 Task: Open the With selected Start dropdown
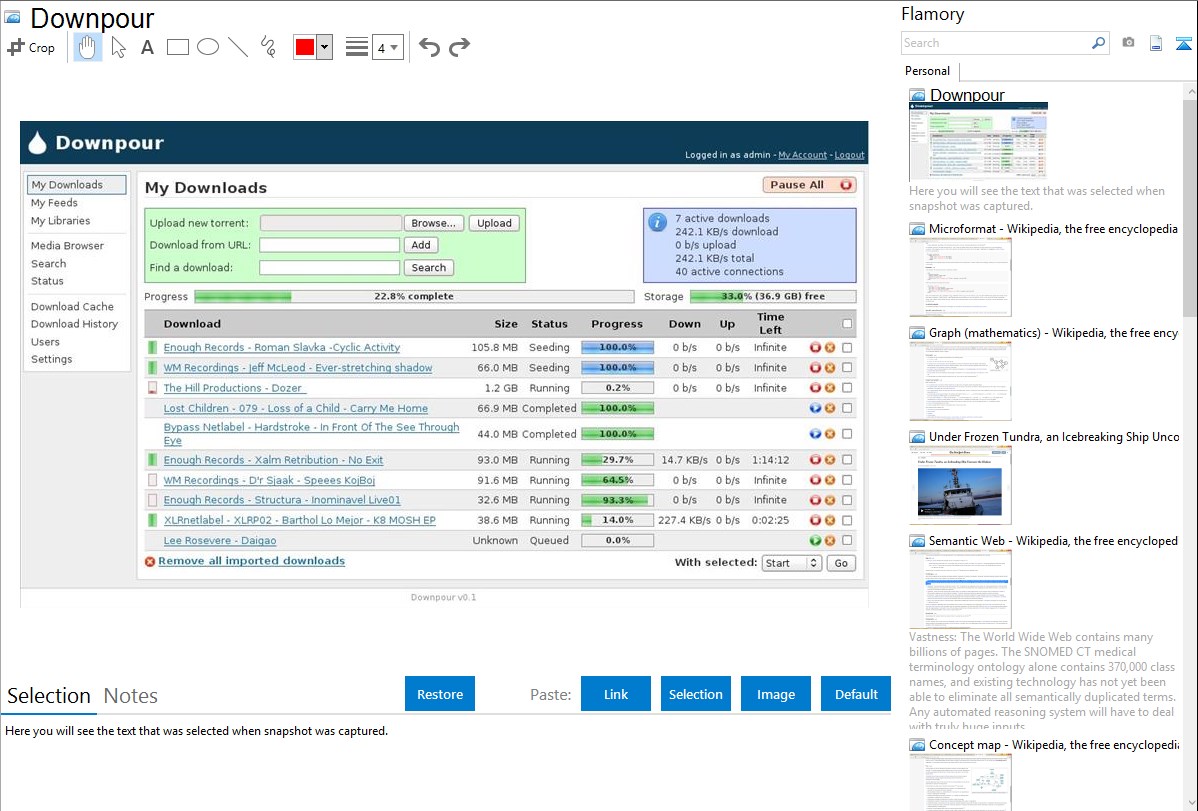tap(791, 563)
